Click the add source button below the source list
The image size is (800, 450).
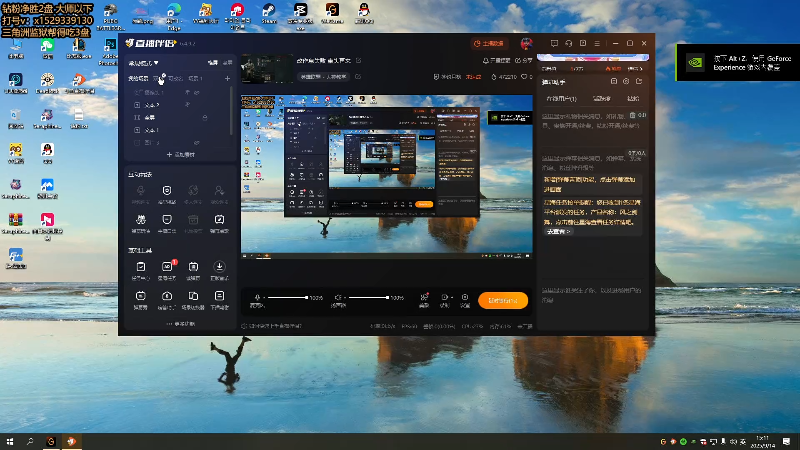click(x=181, y=155)
